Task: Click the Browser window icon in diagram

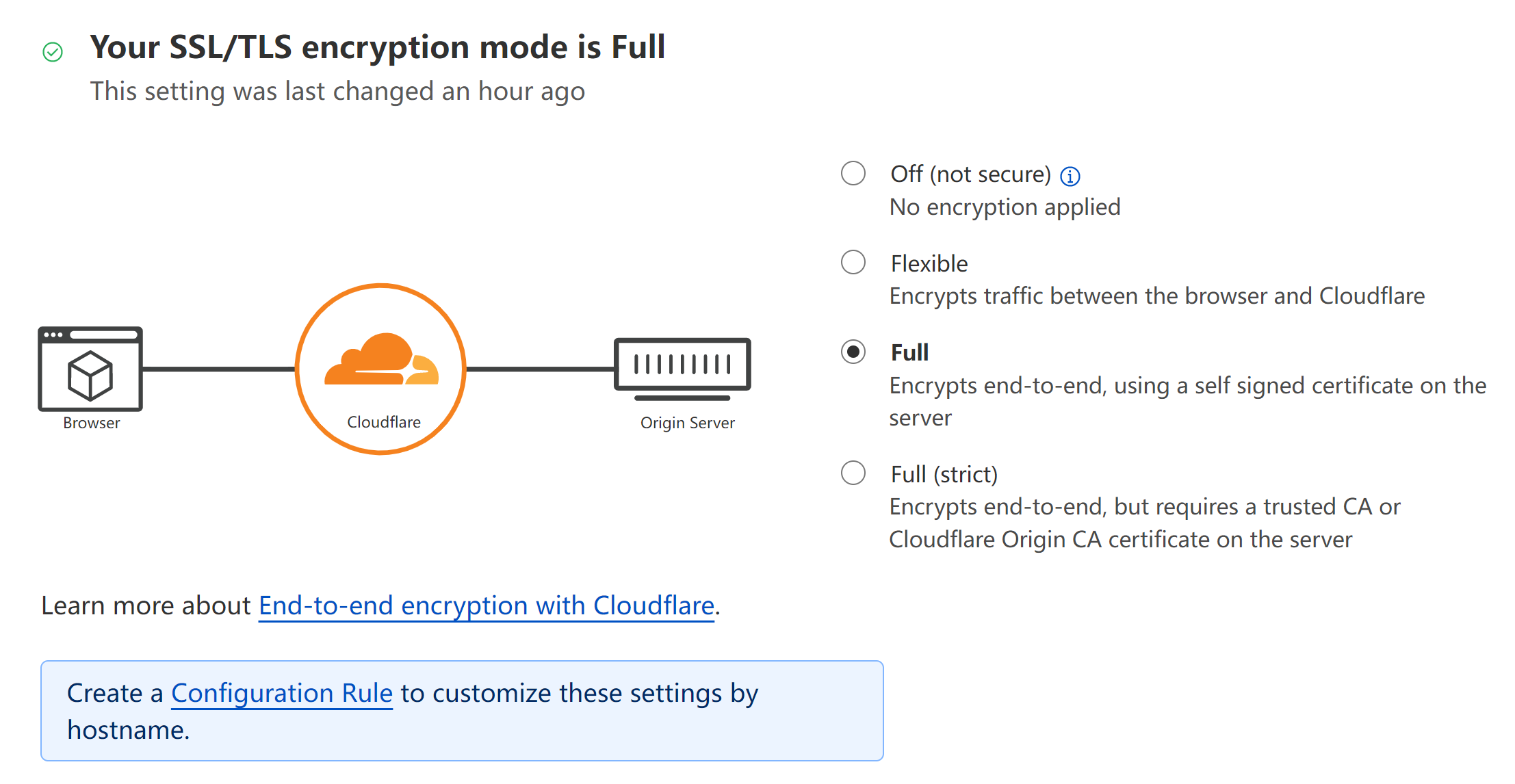Action: pos(90,369)
